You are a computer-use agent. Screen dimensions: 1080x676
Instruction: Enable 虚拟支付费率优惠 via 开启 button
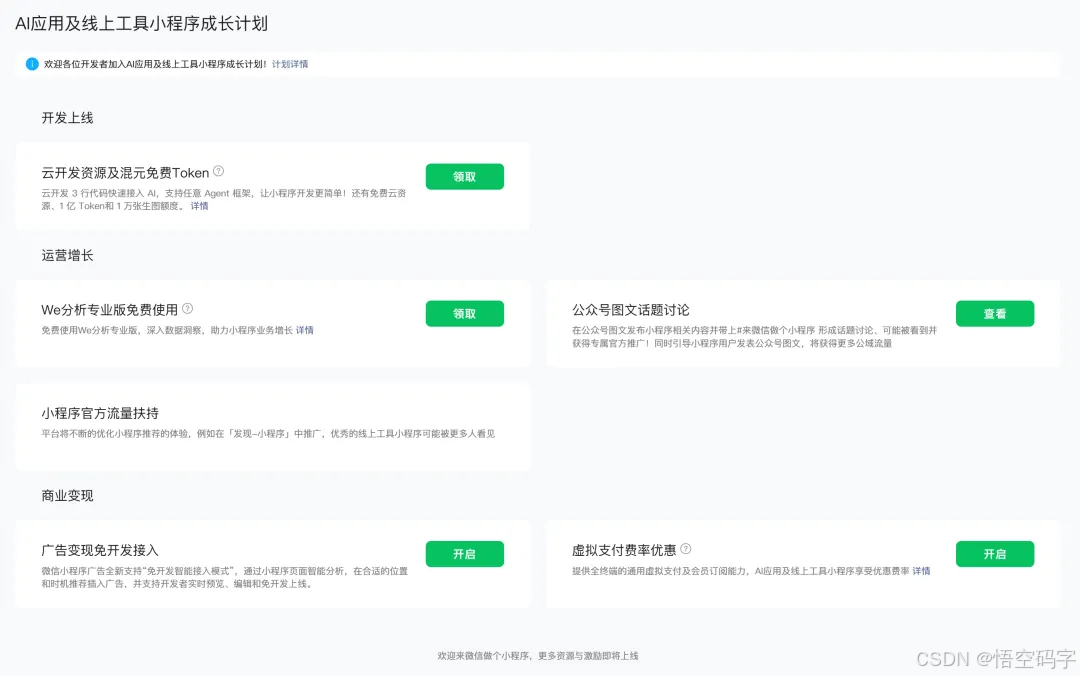pos(995,554)
